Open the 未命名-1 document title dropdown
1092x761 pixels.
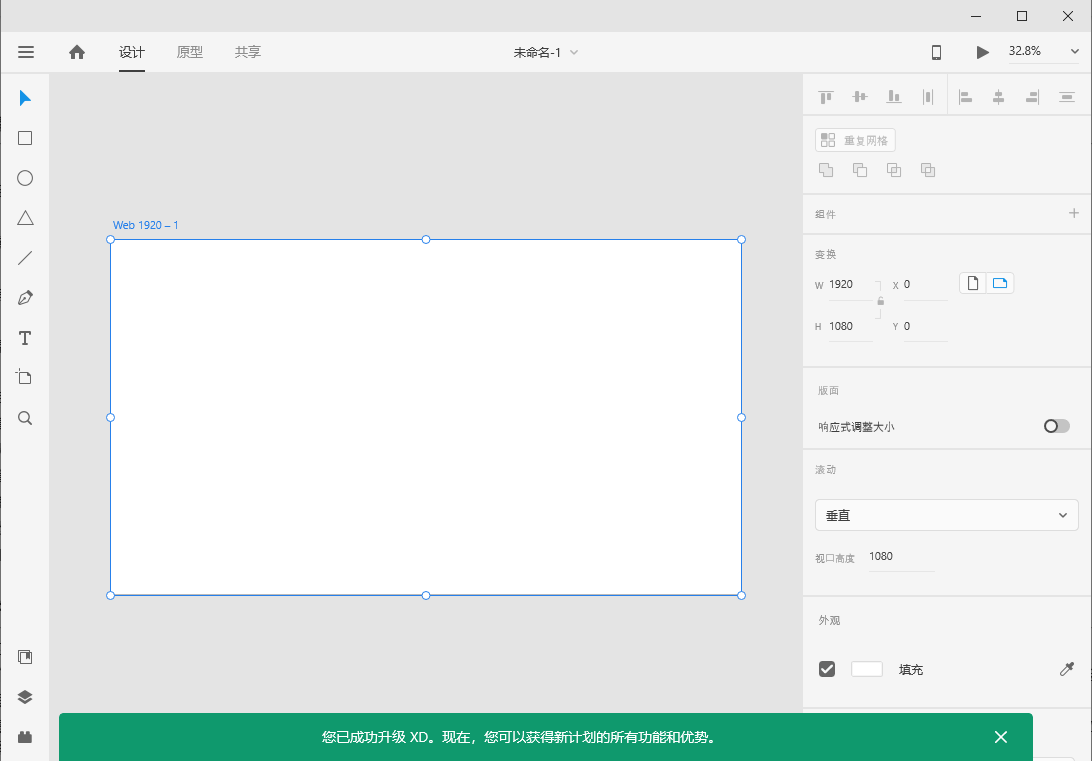[x=545, y=52]
